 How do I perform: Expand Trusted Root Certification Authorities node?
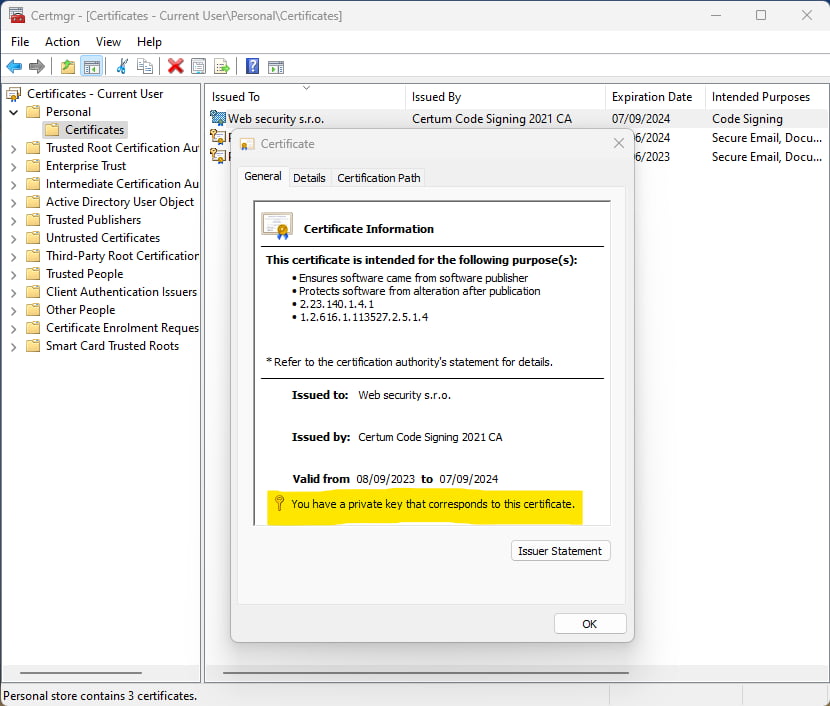(x=14, y=148)
